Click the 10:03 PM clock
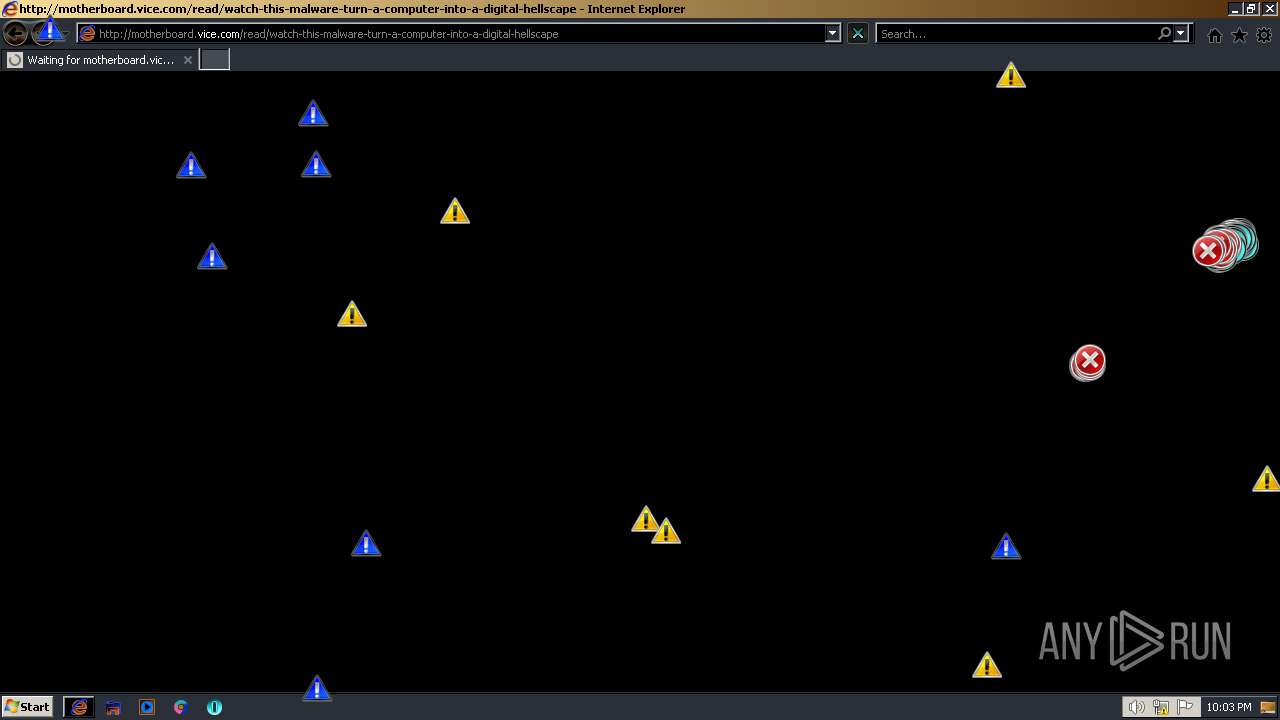Screen dimensions: 1280x720 [x=1229, y=707]
